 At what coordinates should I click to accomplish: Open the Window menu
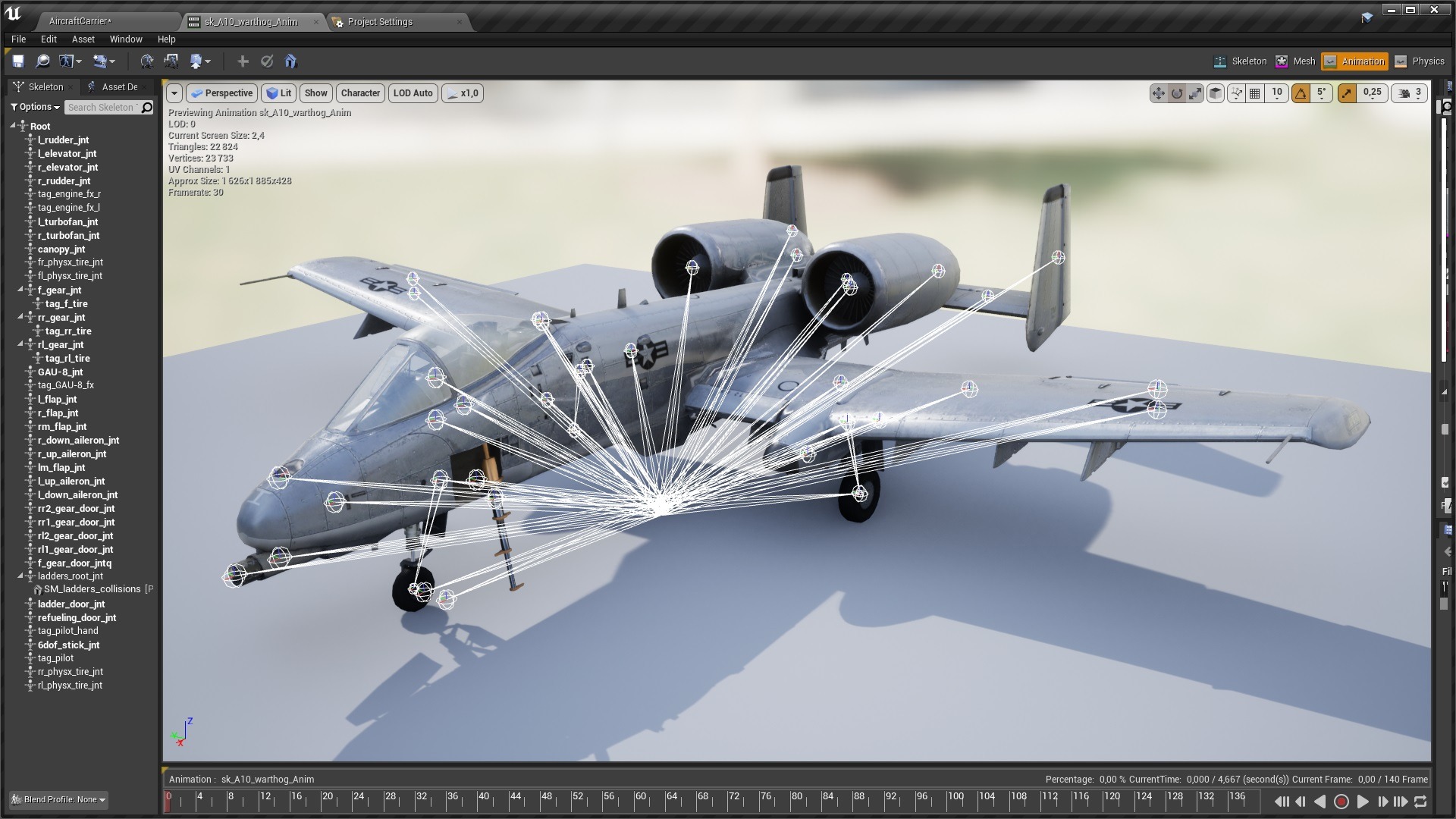tap(126, 39)
